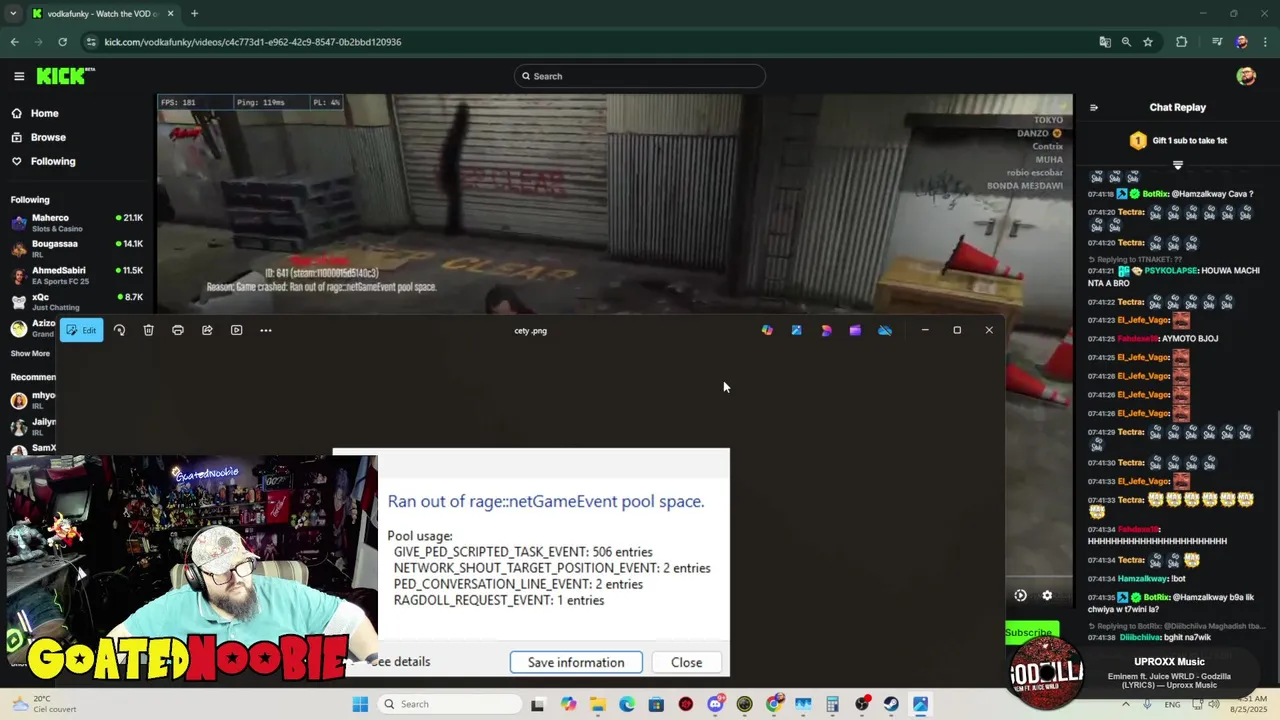Click Show More under Following list

pos(30,353)
